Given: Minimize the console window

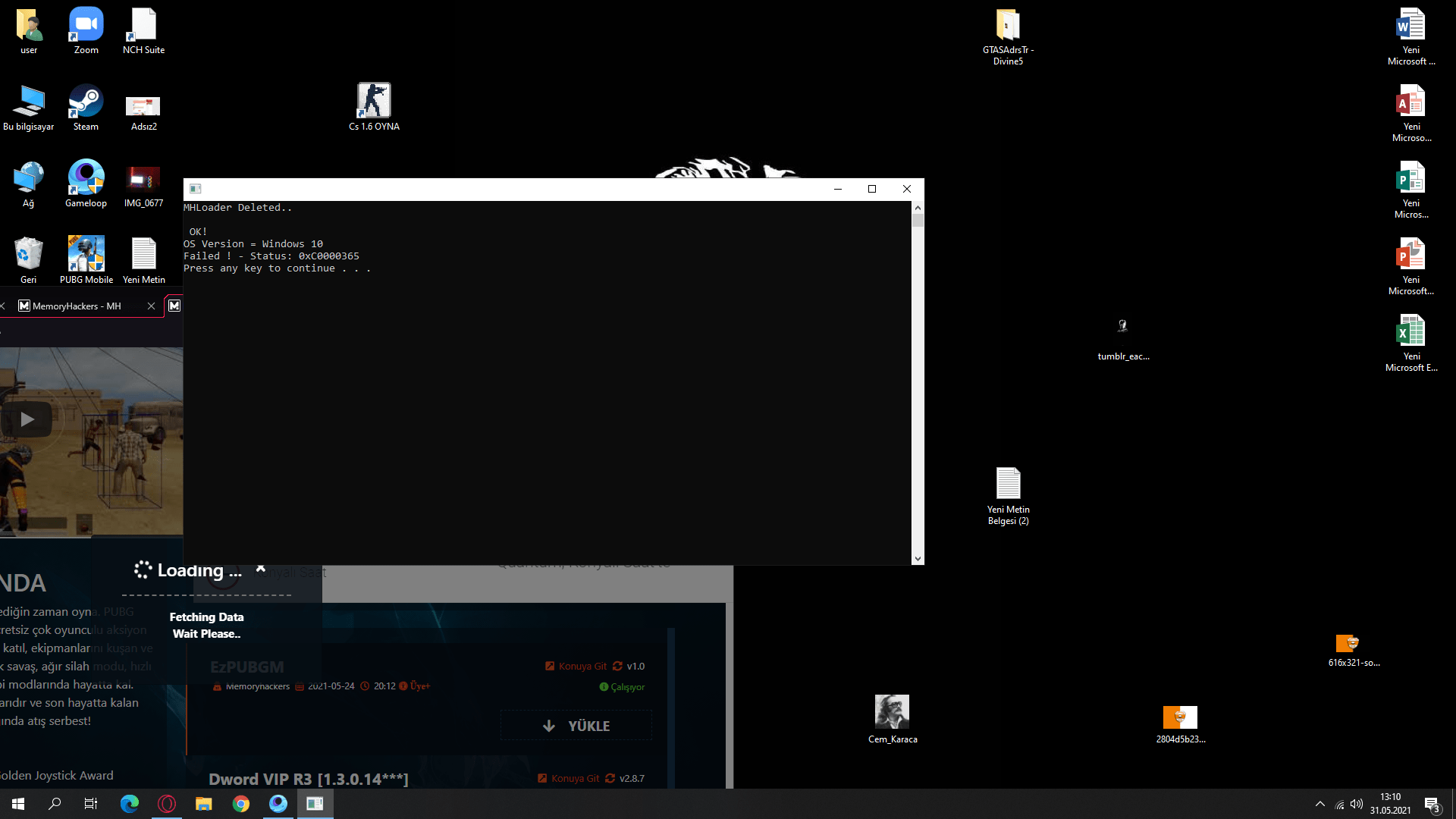Looking at the screenshot, I should (838, 189).
